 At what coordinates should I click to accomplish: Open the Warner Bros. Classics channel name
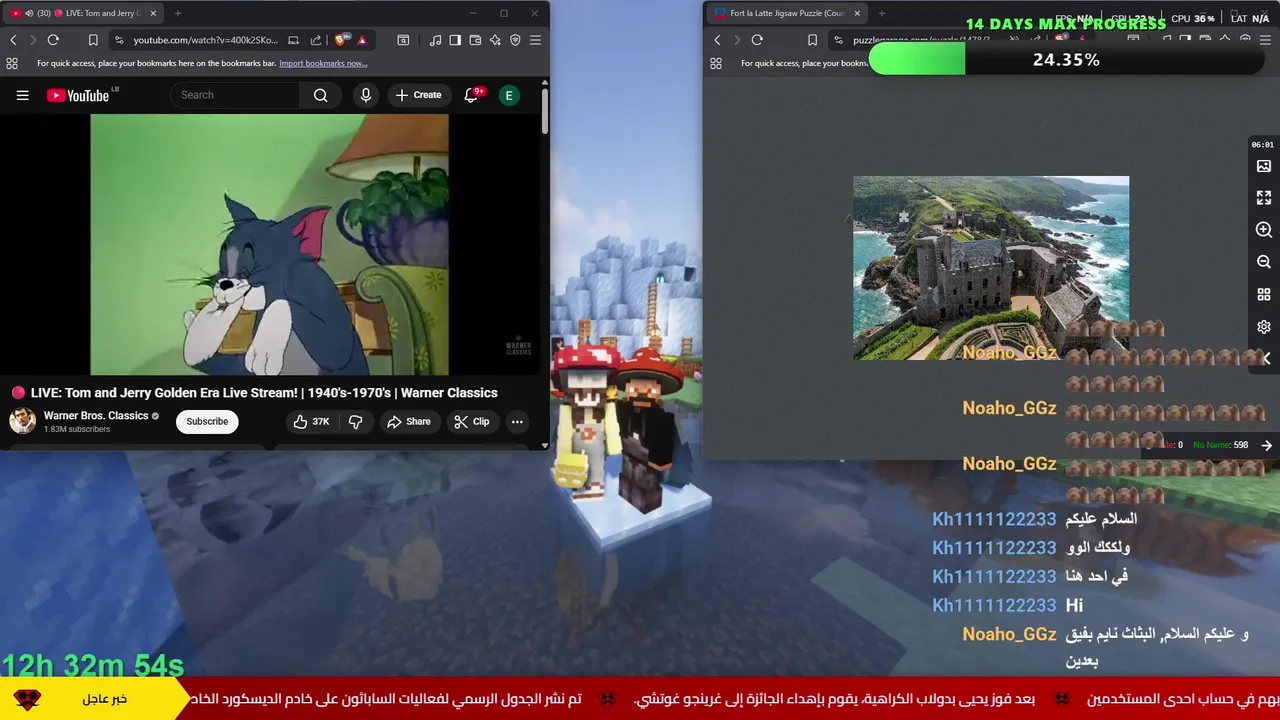pos(96,416)
